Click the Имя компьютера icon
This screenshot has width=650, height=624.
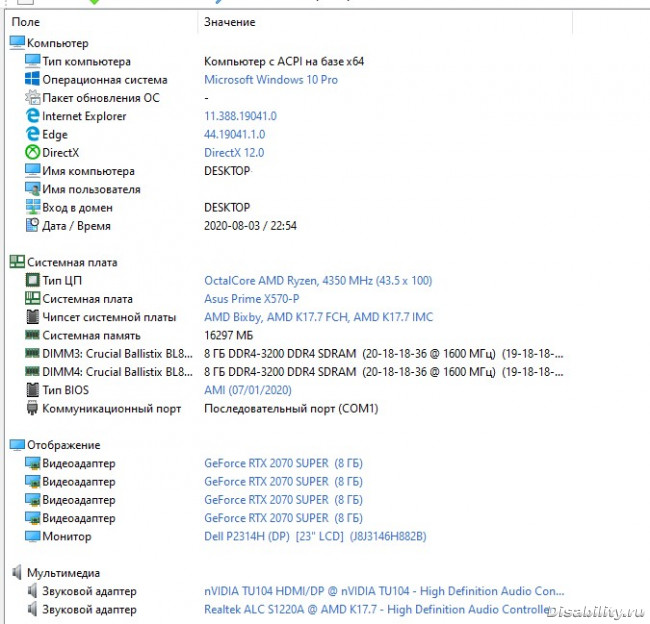pyautogui.click(x=32, y=170)
